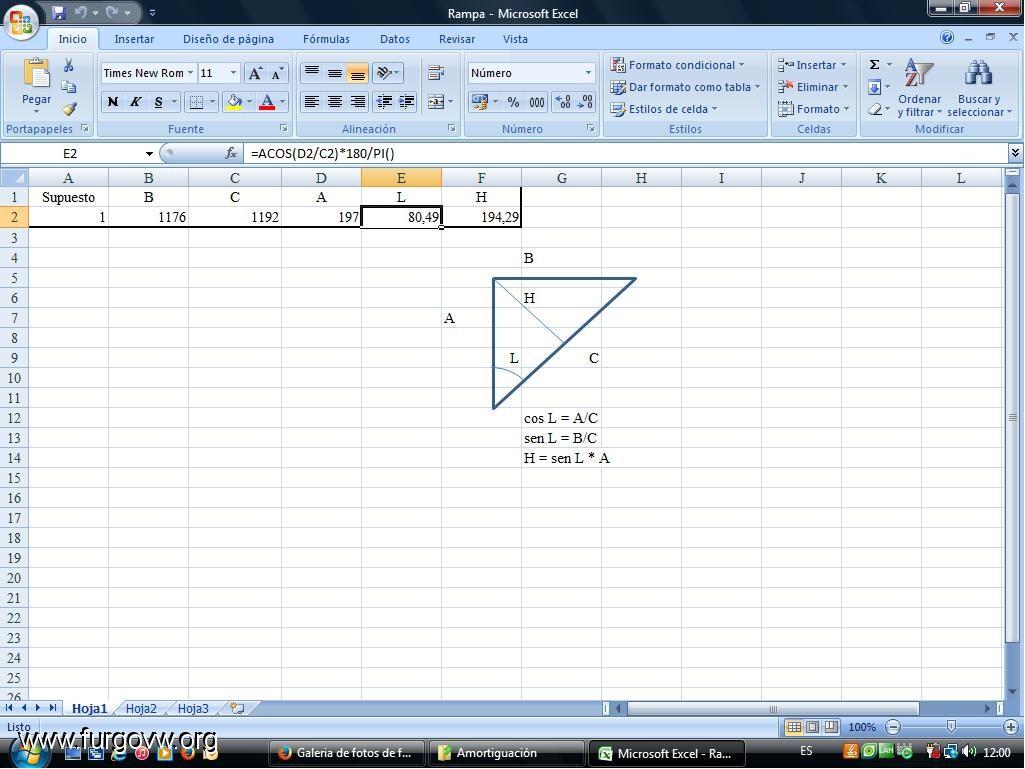Open Buscar y seleccionar with binoculars icon
Viewport: 1025px width, 769px height.
point(979,88)
